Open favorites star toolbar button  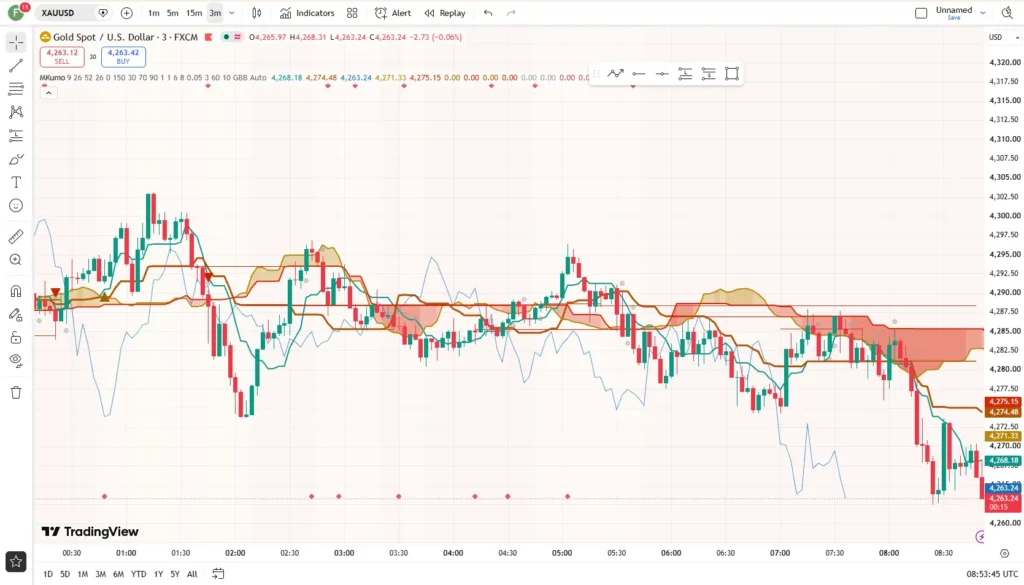click(x=16, y=561)
